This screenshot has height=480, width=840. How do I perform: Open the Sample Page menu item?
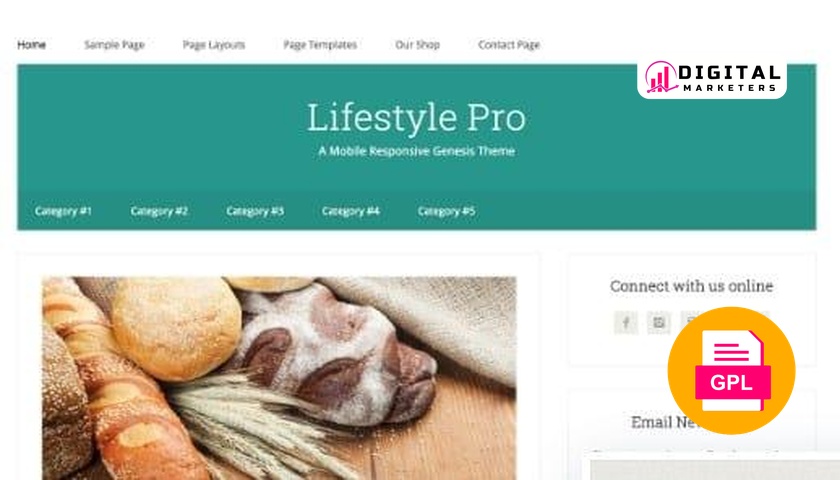115,45
